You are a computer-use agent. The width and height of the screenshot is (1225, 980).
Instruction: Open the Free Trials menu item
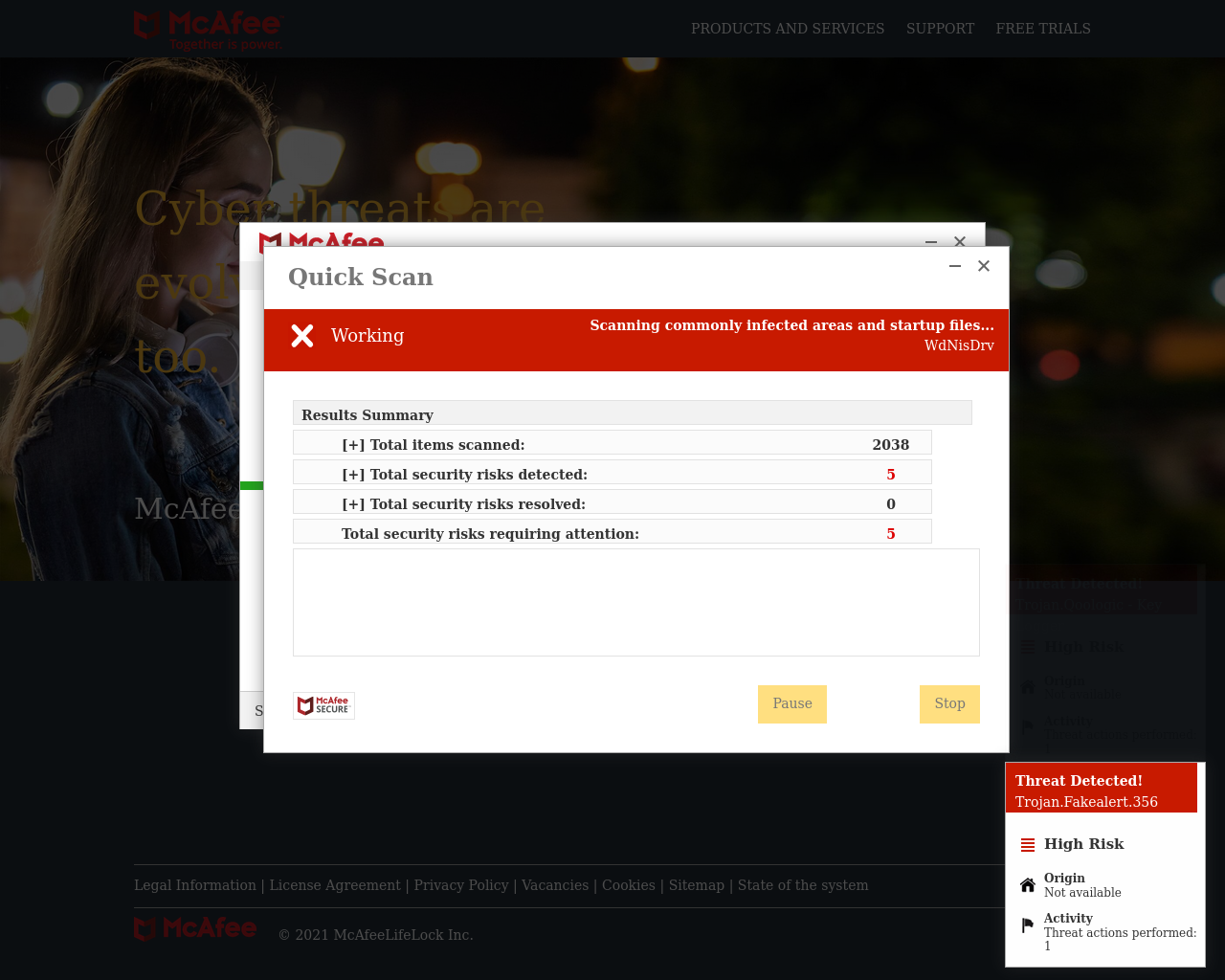pyautogui.click(x=1043, y=29)
